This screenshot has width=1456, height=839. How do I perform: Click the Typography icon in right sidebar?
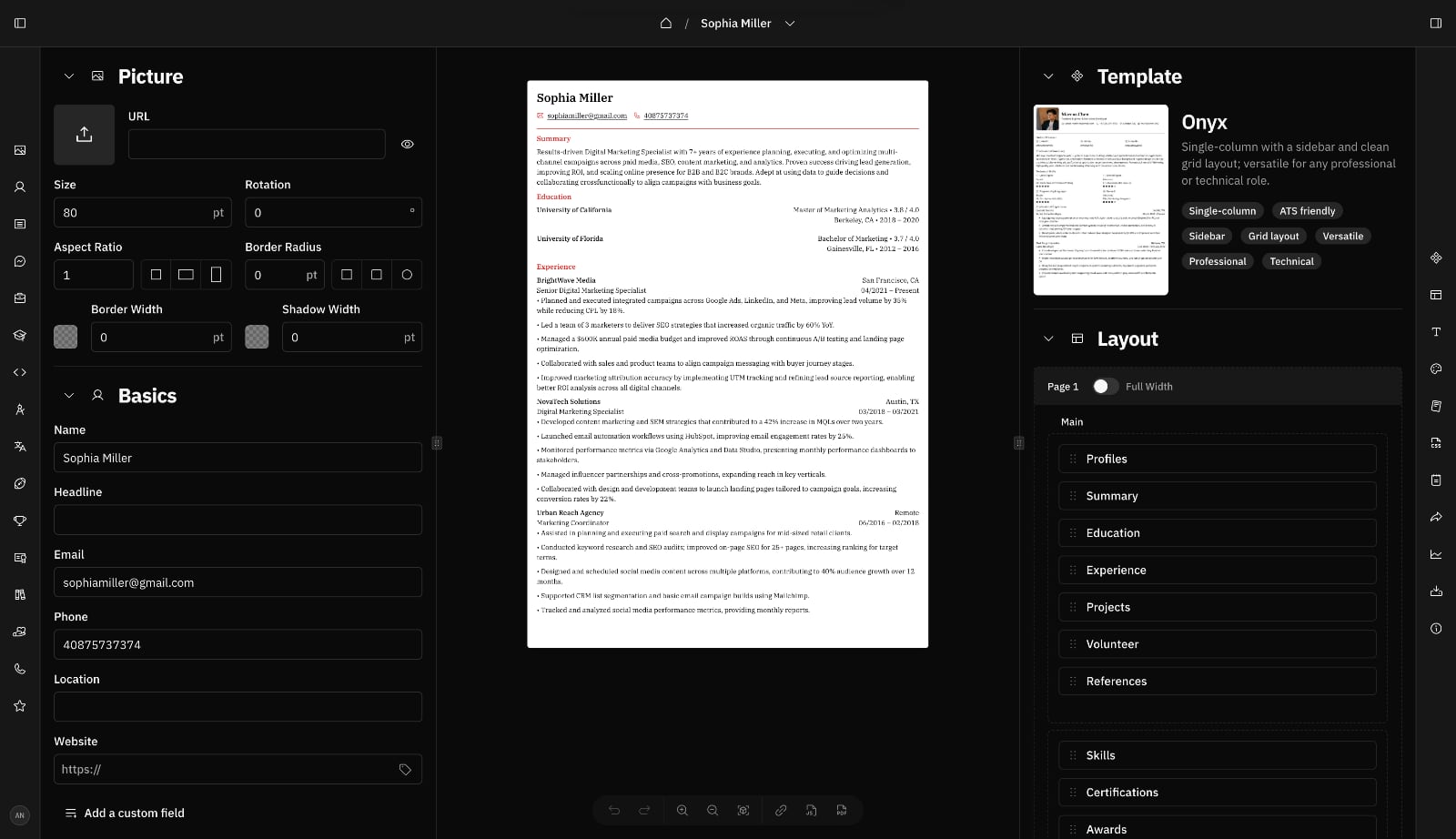(1436, 332)
